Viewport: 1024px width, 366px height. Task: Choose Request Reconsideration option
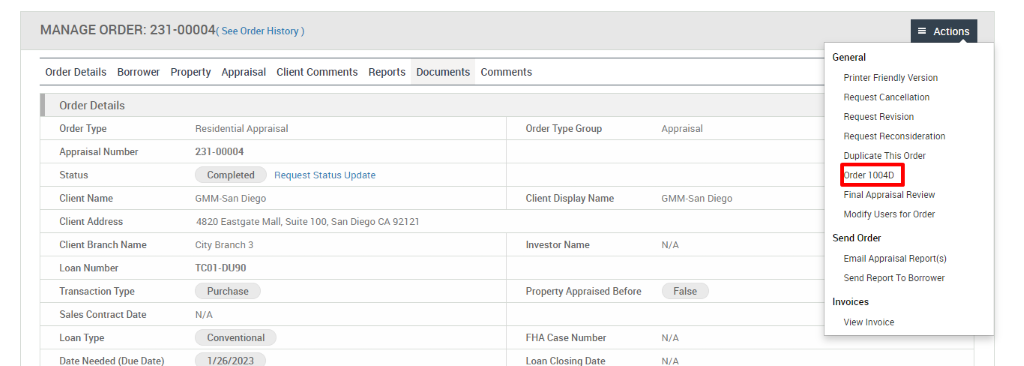click(x=894, y=137)
